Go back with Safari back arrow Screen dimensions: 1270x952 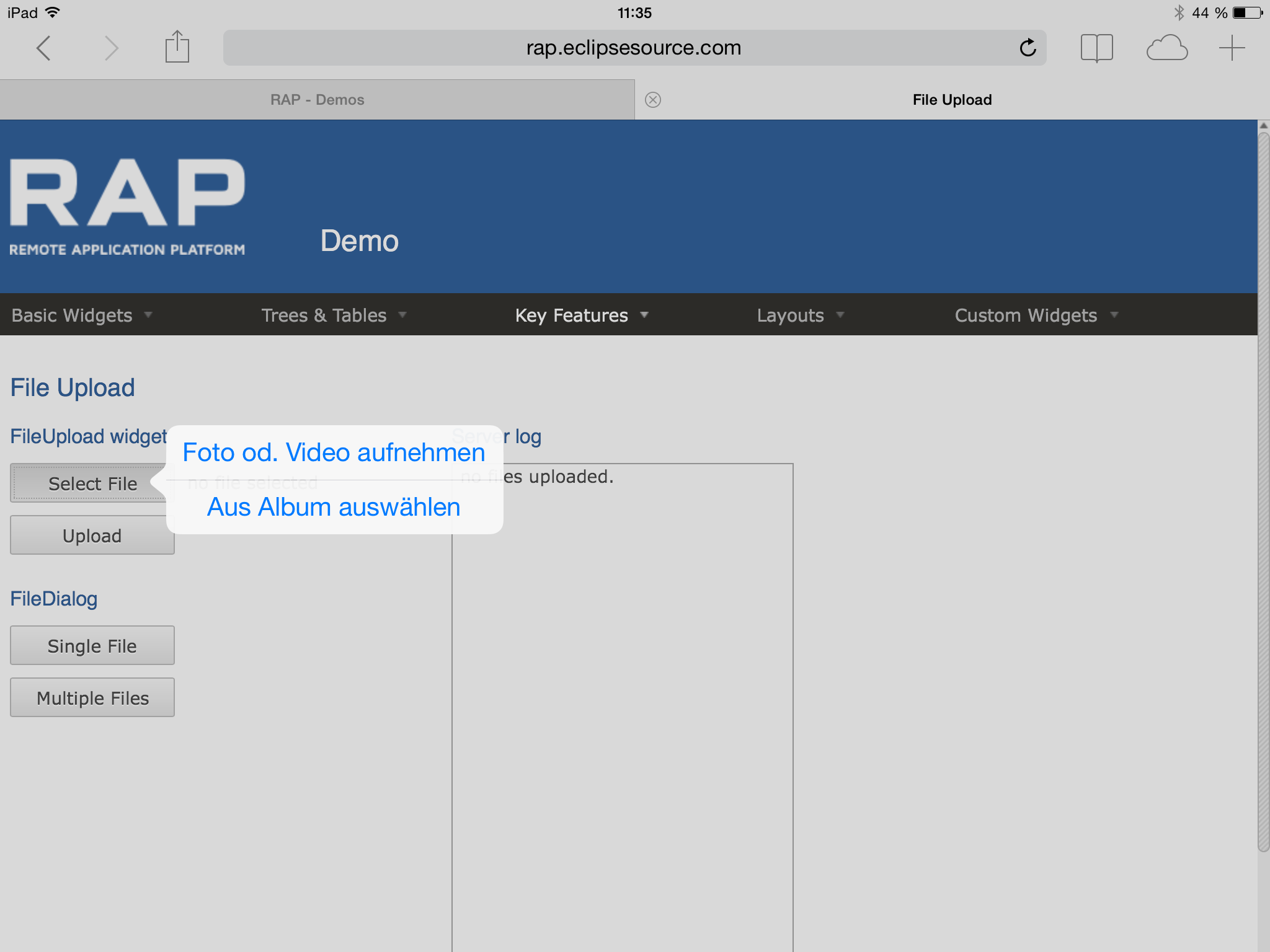tap(43, 48)
